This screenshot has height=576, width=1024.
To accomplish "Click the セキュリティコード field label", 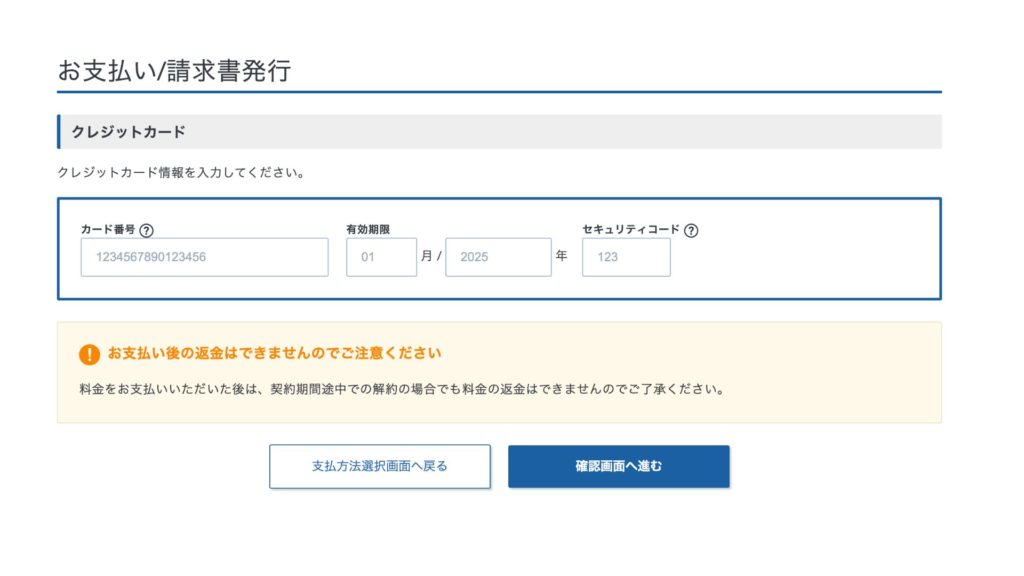I will 631,230.
